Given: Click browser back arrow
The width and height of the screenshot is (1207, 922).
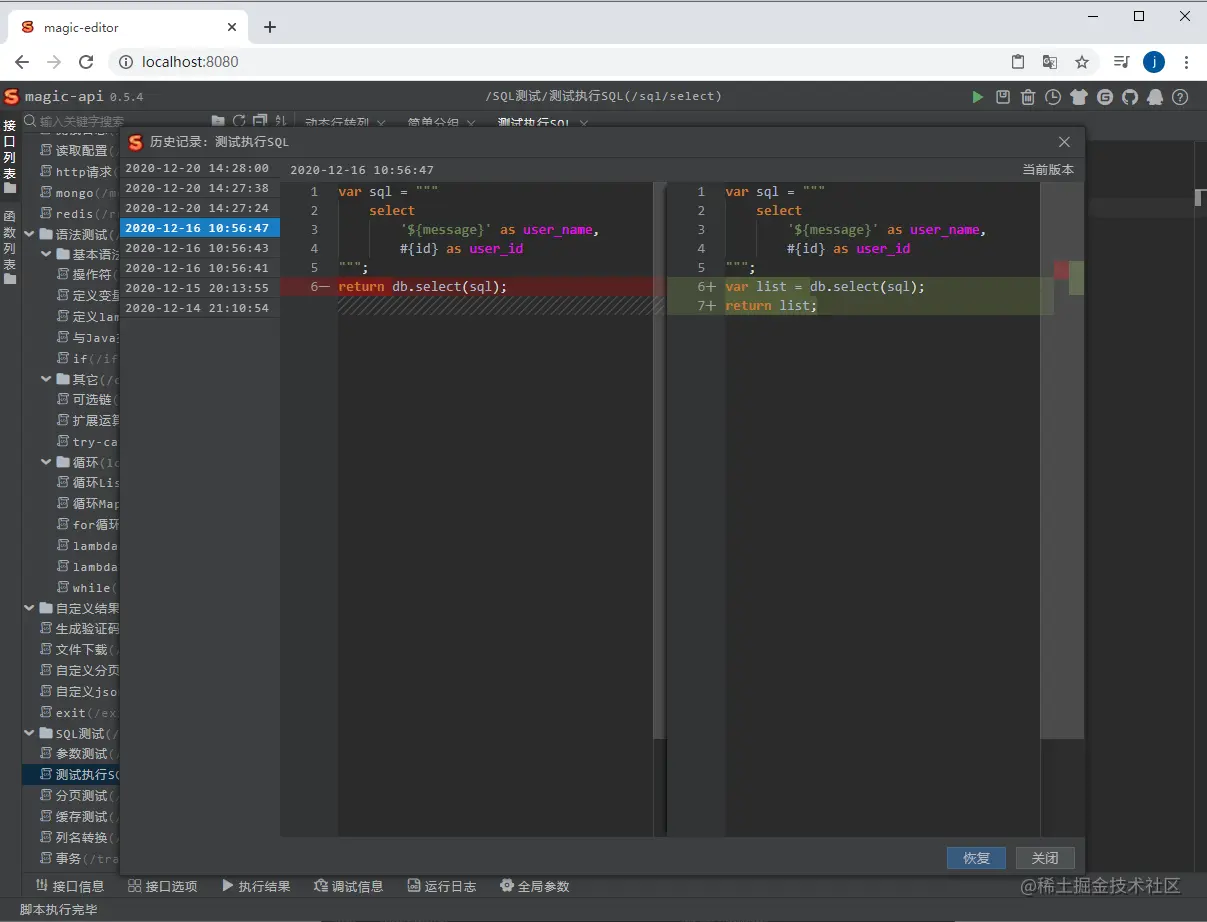Looking at the screenshot, I should click(x=22, y=62).
